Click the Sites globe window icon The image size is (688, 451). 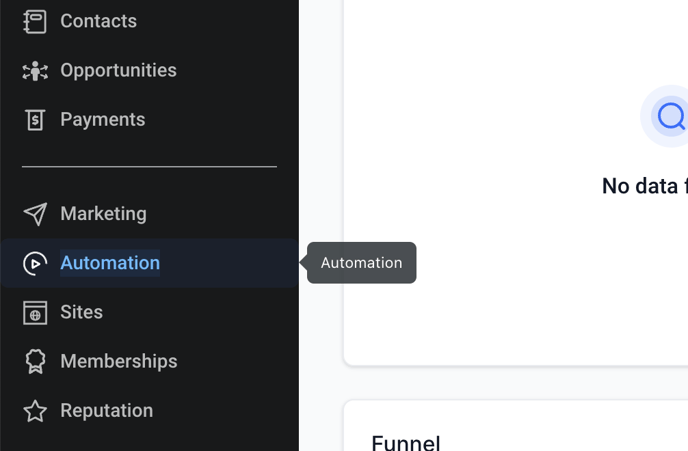pos(35,312)
